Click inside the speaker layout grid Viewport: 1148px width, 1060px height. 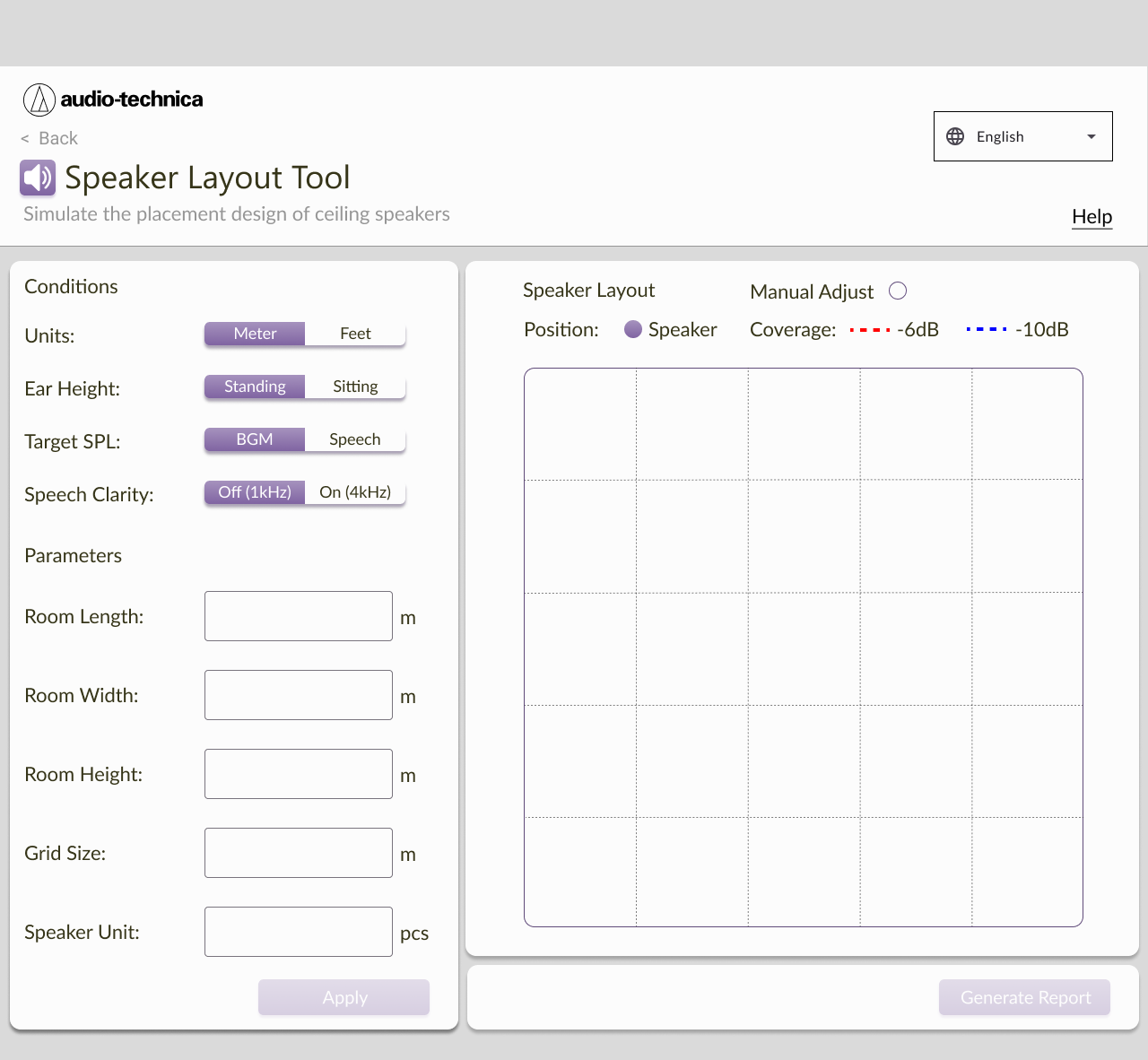tap(803, 646)
